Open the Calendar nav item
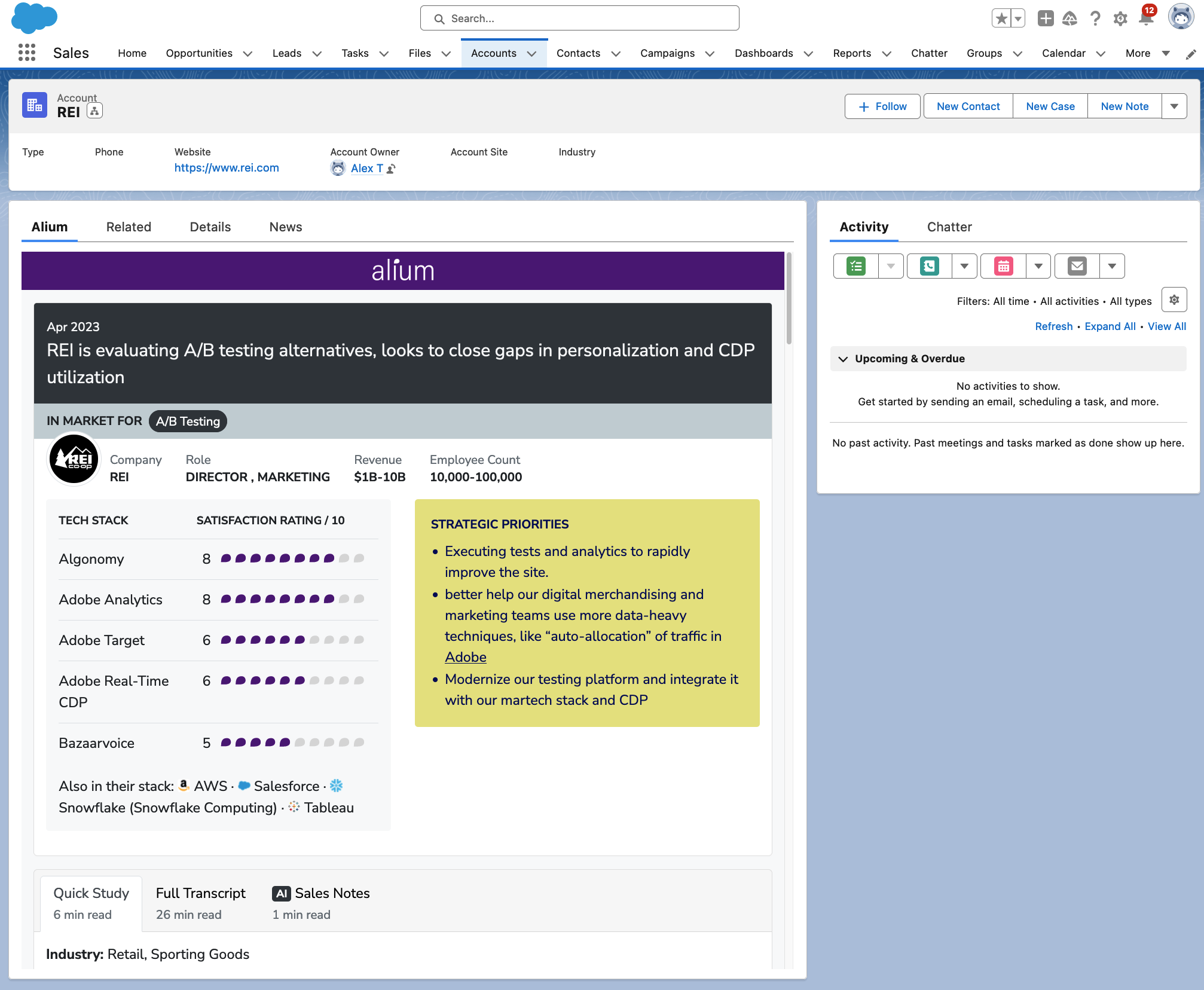The height and width of the screenshot is (990, 1204). point(1064,53)
